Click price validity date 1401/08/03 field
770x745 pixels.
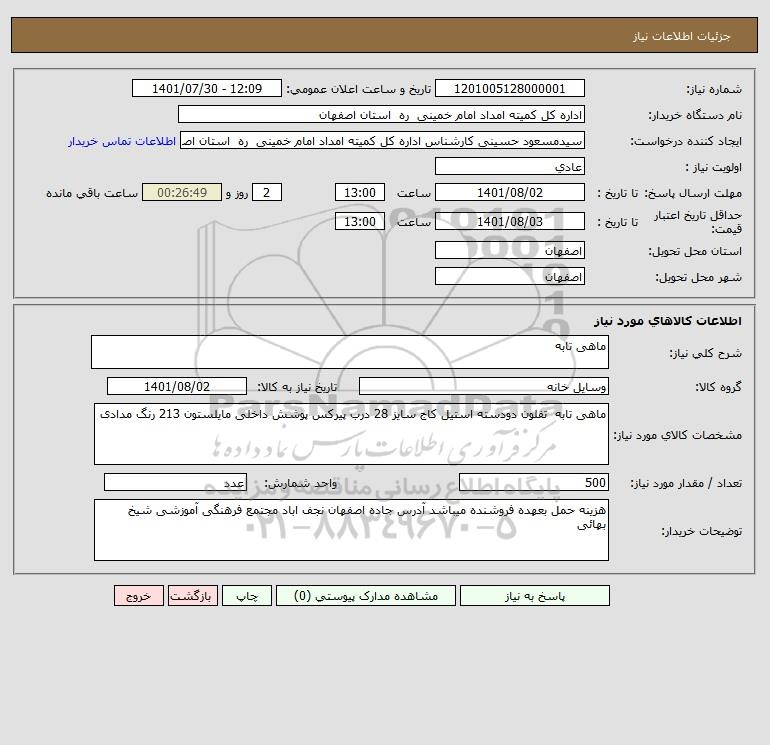[510, 221]
